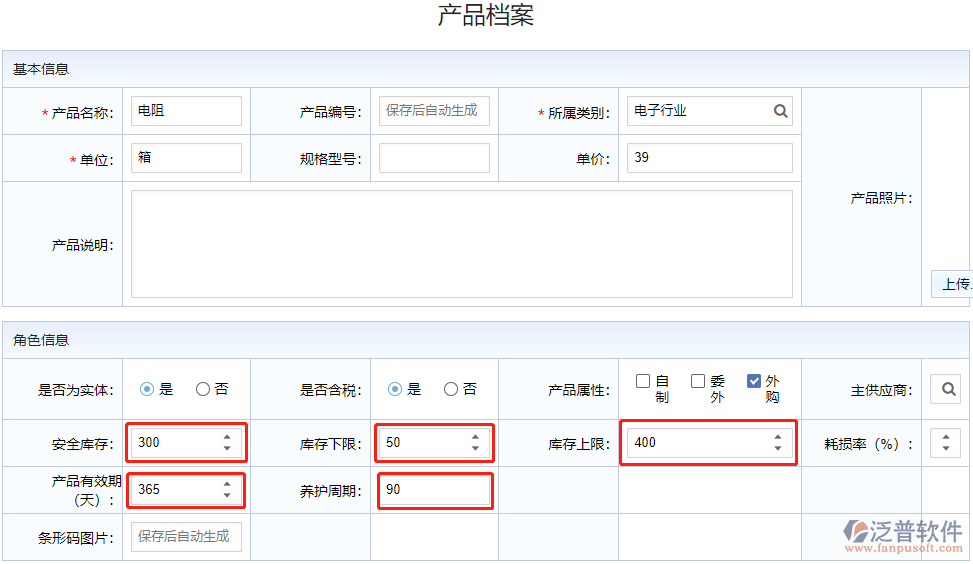The height and width of the screenshot is (564, 973).
Task: Select 否 for 是否含税
Action: click(451, 389)
